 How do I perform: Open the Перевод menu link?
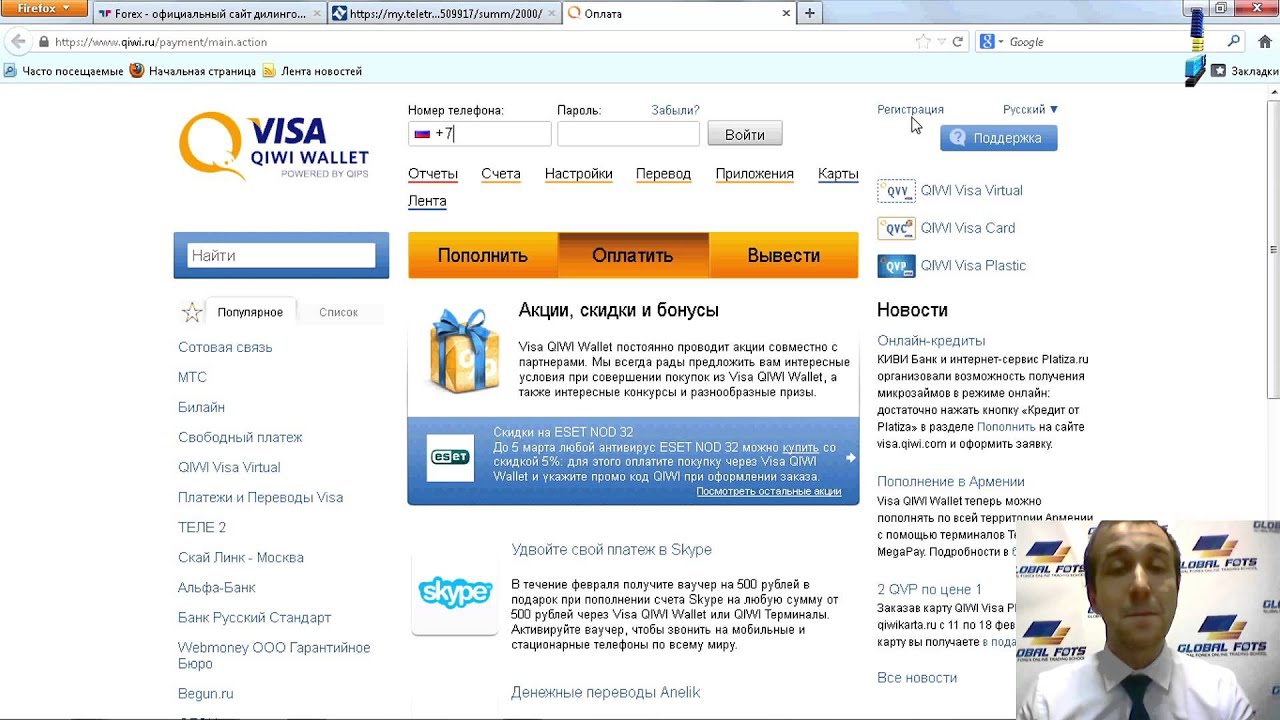point(663,174)
